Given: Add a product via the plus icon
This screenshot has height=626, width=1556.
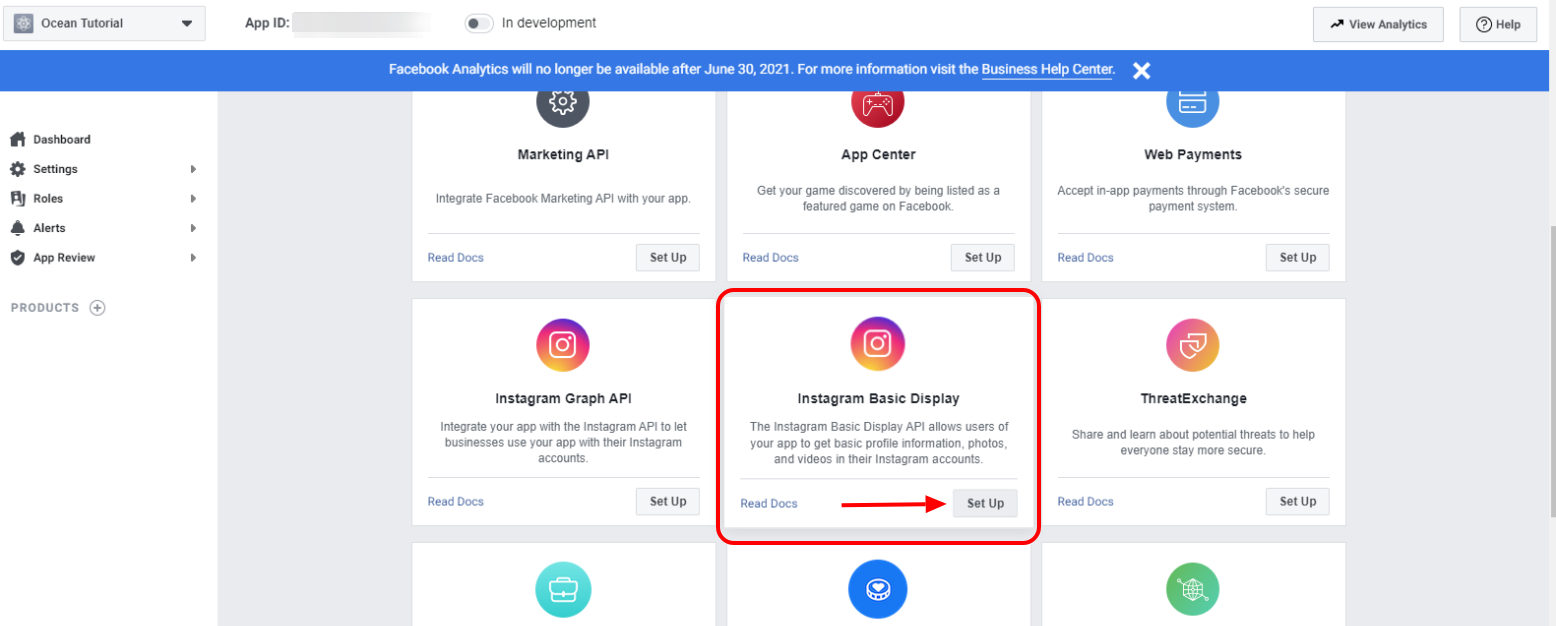Looking at the screenshot, I should click(x=97, y=308).
